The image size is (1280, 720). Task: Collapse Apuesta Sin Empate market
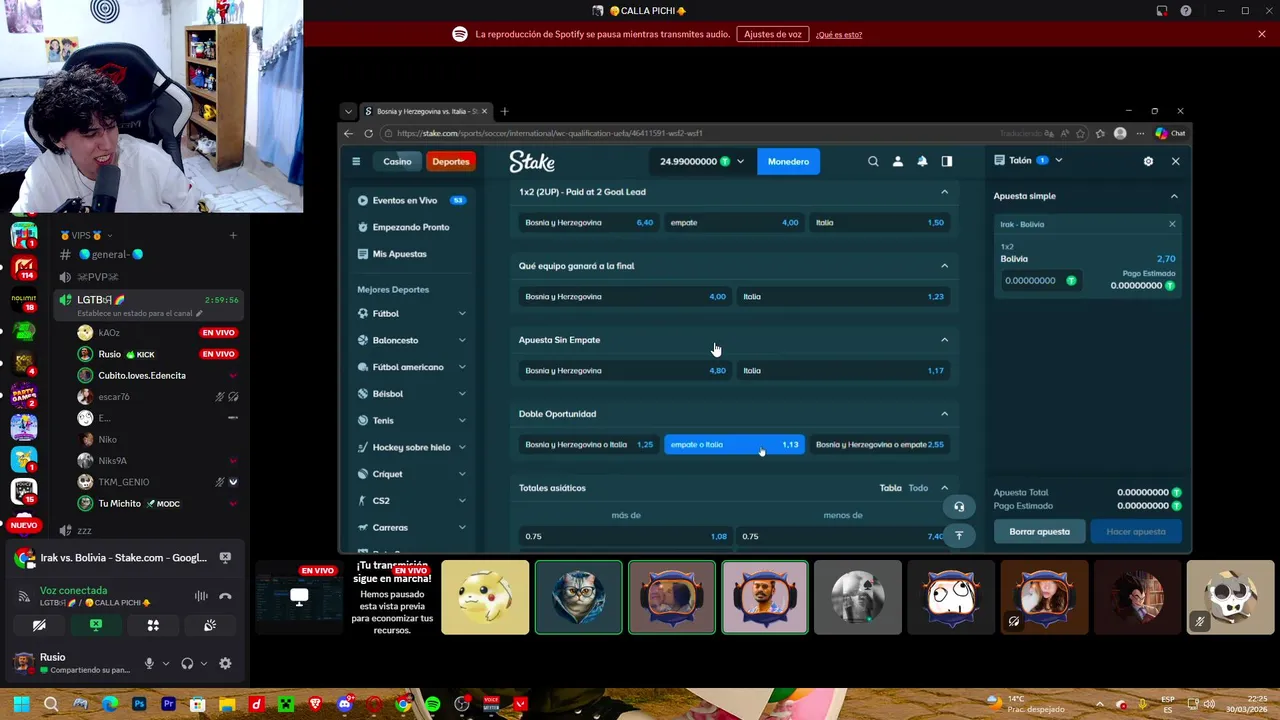[x=944, y=340]
